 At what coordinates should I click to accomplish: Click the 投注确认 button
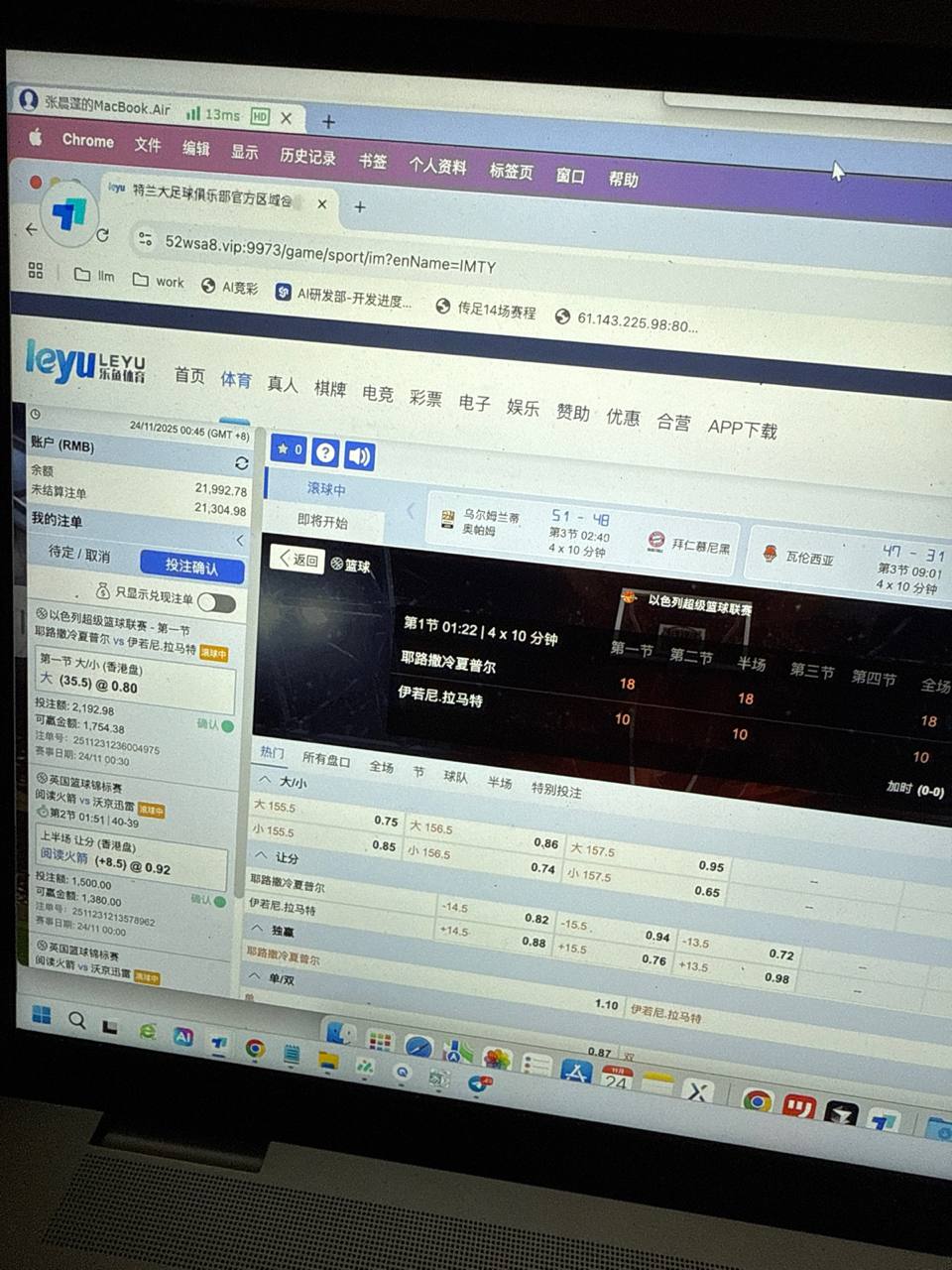click(x=191, y=567)
